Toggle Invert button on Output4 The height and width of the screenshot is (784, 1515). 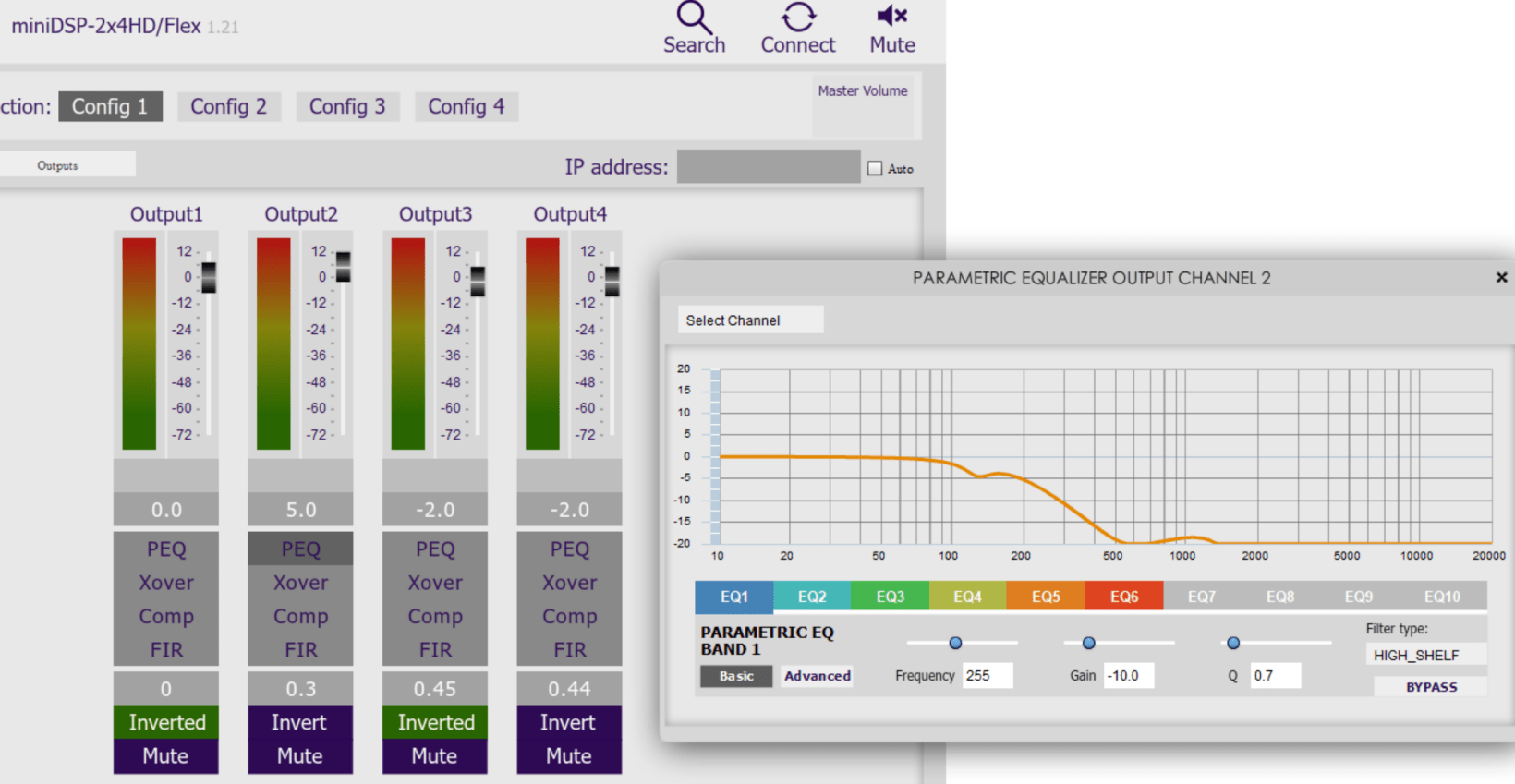pyautogui.click(x=569, y=722)
